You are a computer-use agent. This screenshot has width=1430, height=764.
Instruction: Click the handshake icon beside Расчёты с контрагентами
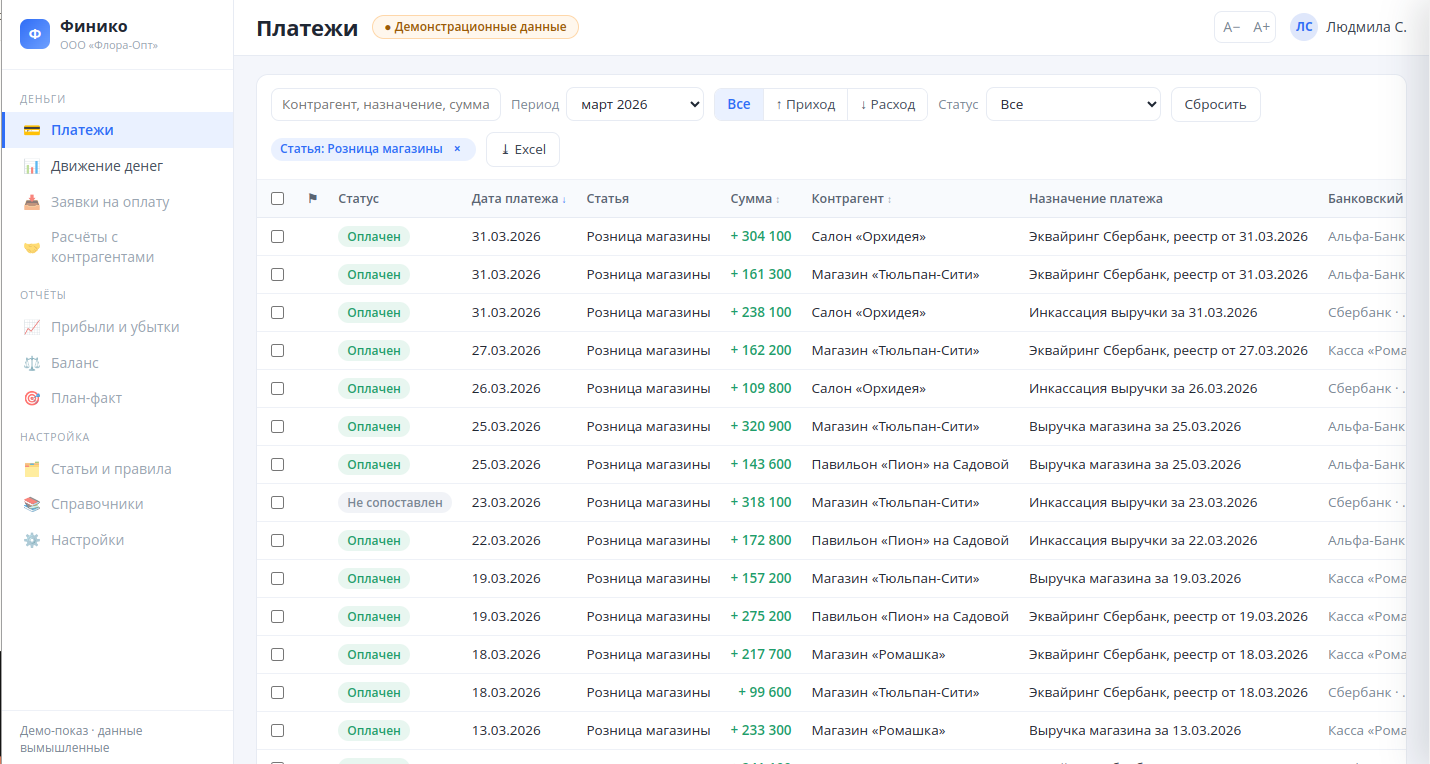pos(32,247)
